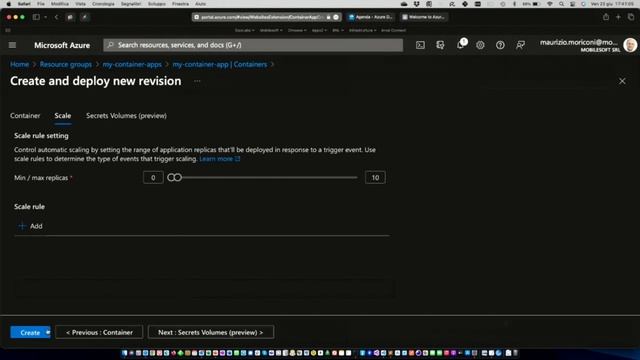Click the min replicas field showing 0
Image resolution: width=640 pixels, height=360 pixels.
click(x=153, y=178)
